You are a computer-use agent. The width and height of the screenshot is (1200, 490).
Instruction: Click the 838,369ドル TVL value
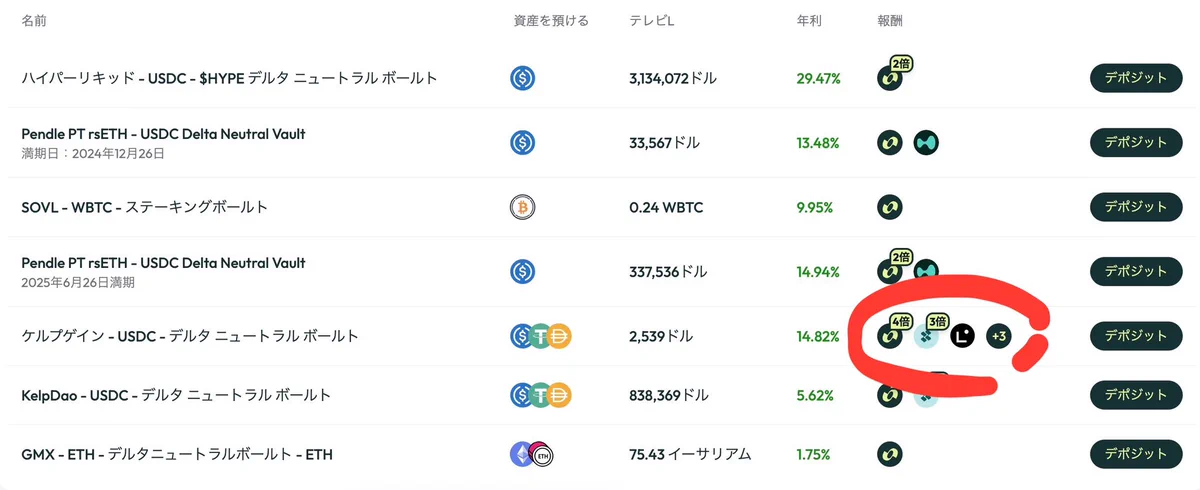pos(669,395)
